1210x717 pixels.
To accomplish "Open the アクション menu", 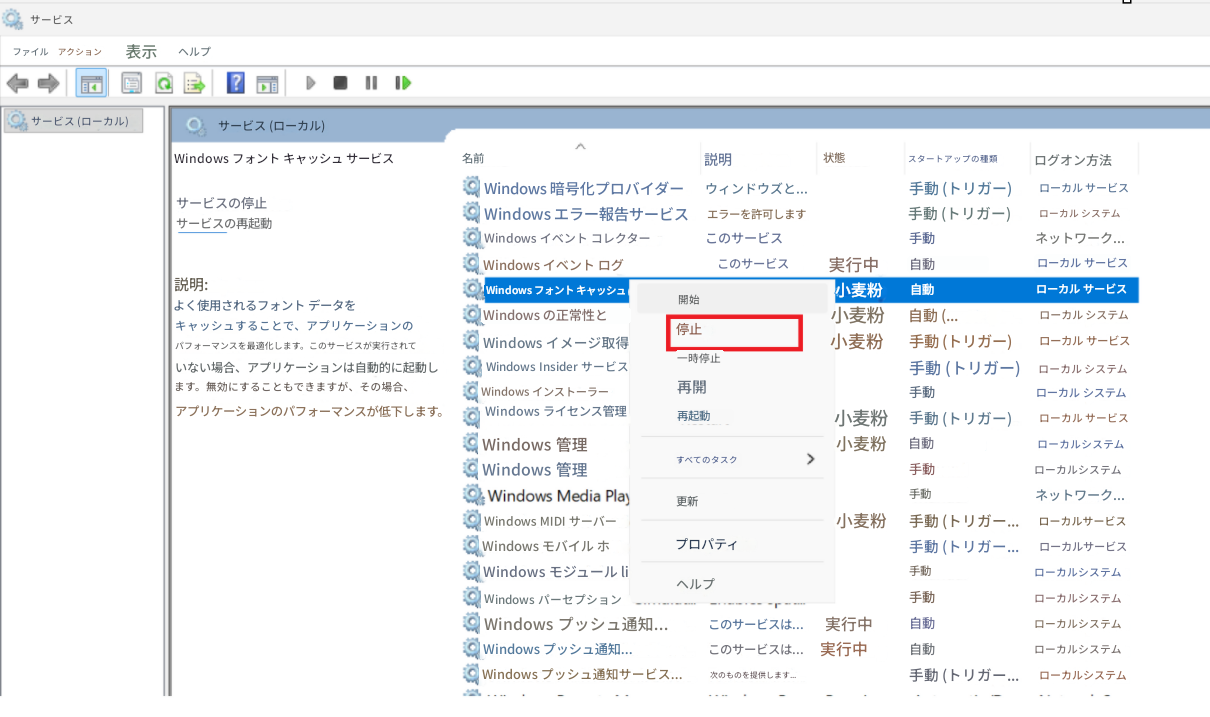I will pyautogui.click(x=80, y=51).
